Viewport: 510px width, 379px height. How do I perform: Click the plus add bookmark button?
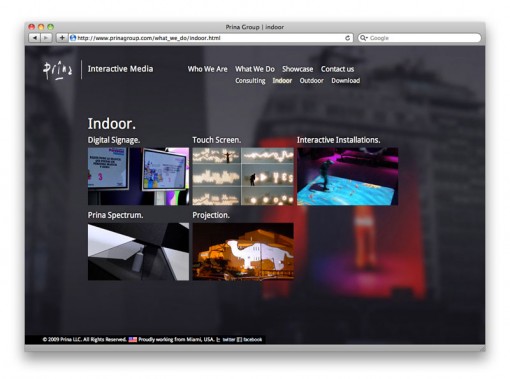(x=62, y=38)
